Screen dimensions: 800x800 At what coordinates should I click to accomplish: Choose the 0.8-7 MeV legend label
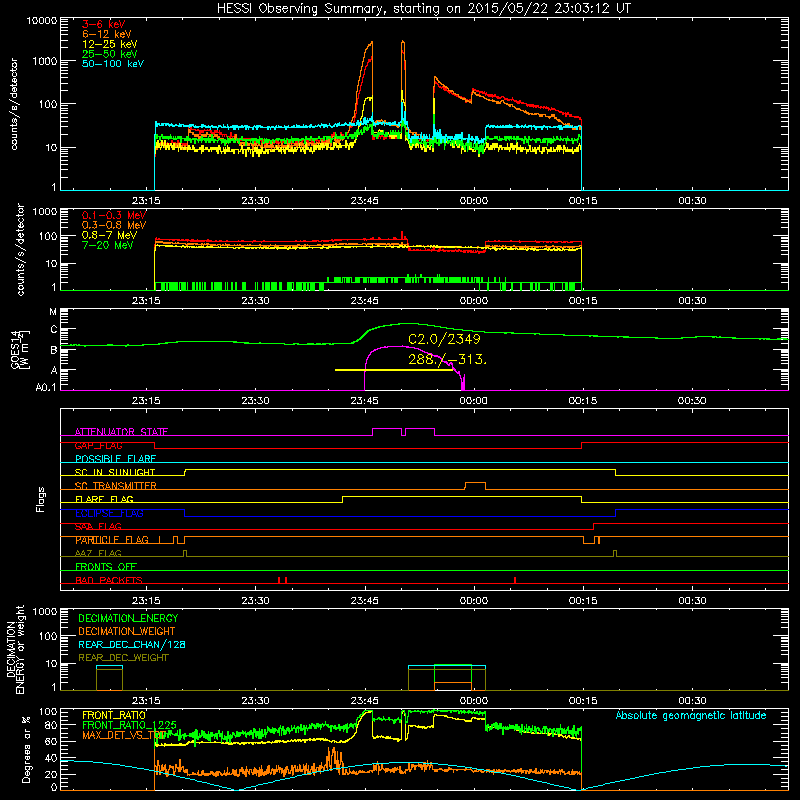click(109, 235)
